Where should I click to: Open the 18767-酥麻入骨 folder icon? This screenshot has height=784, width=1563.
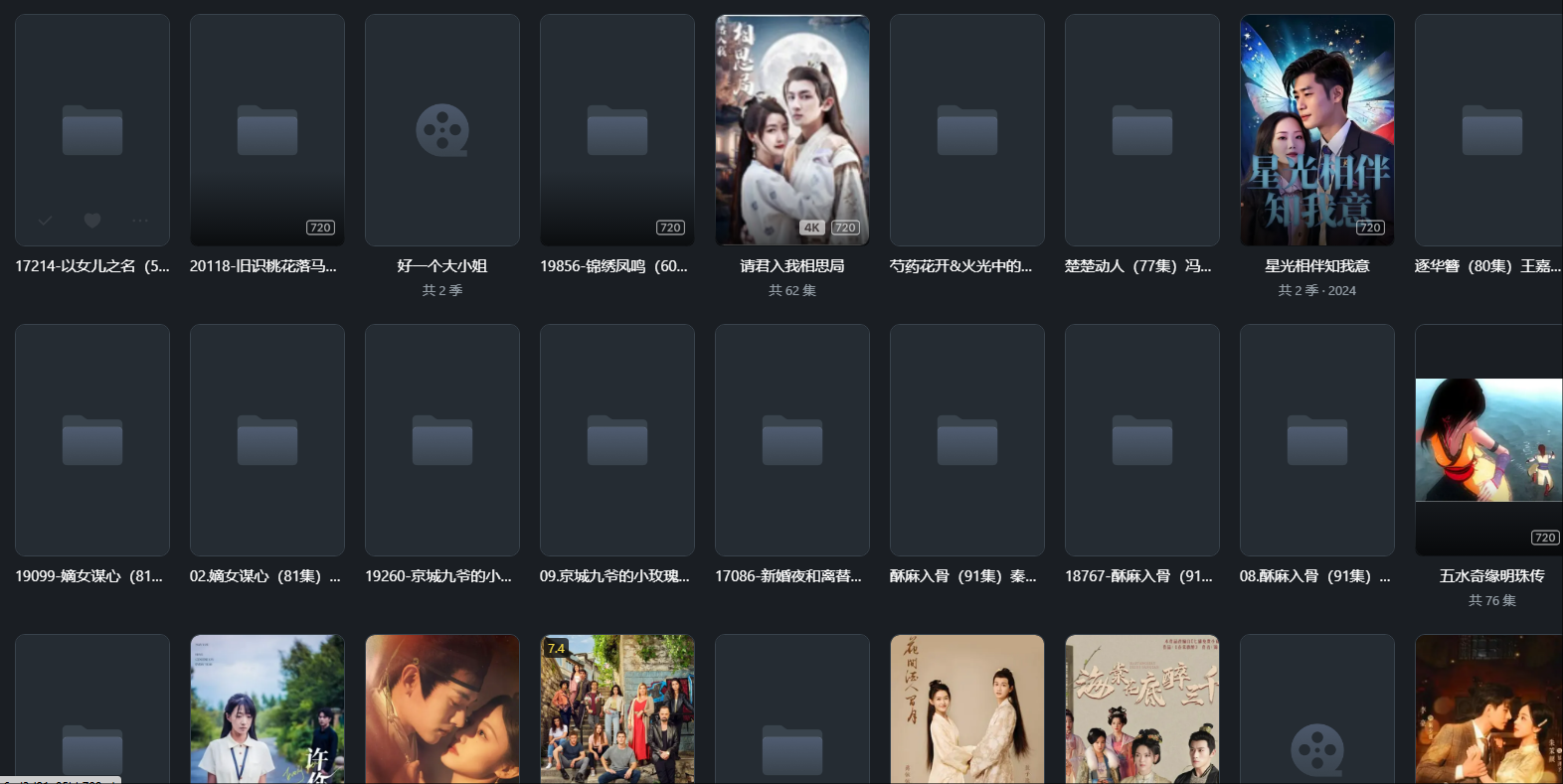tap(1142, 440)
